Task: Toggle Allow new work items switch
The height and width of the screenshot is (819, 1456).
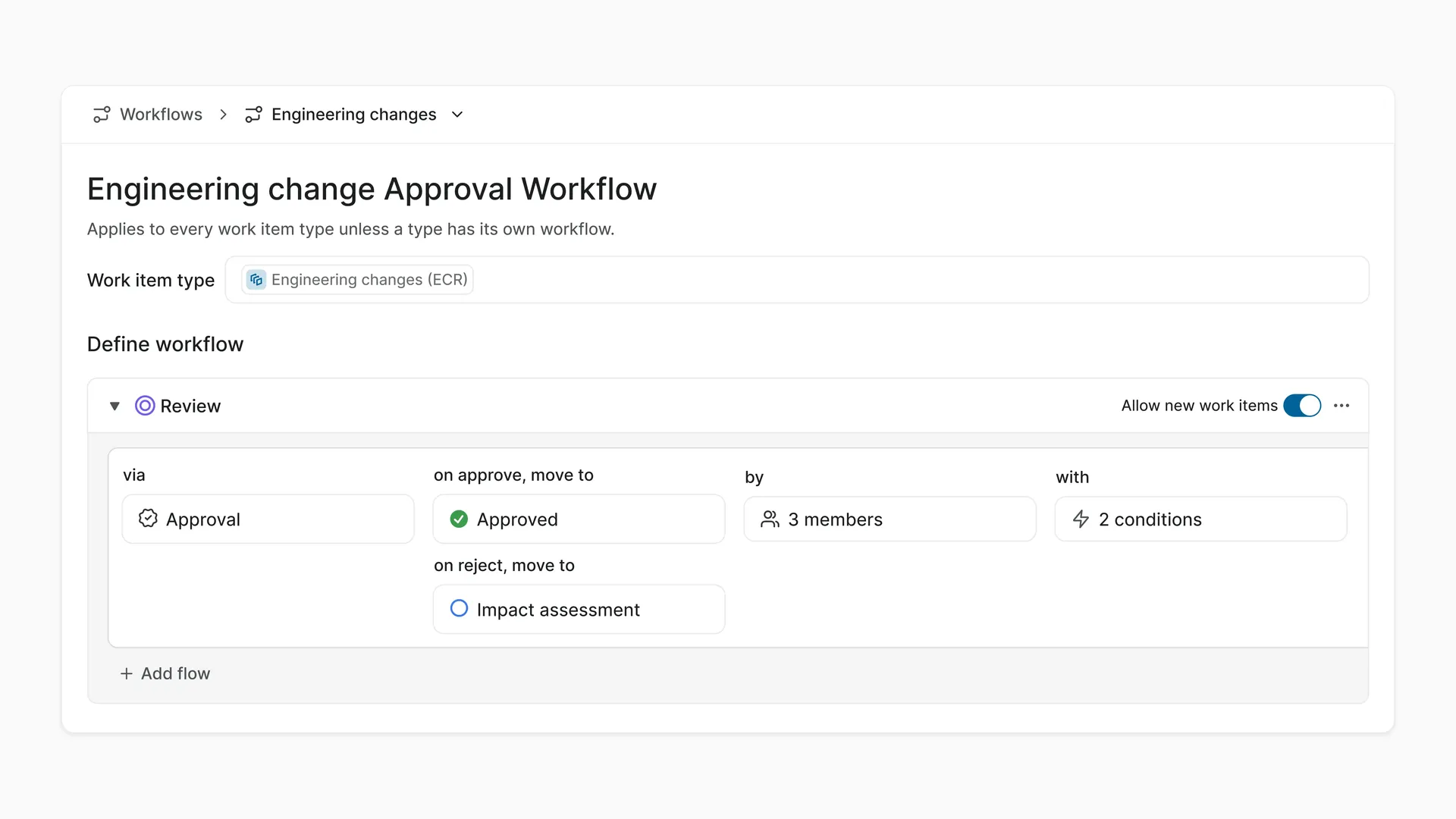Action: pyautogui.click(x=1302, y=406)
